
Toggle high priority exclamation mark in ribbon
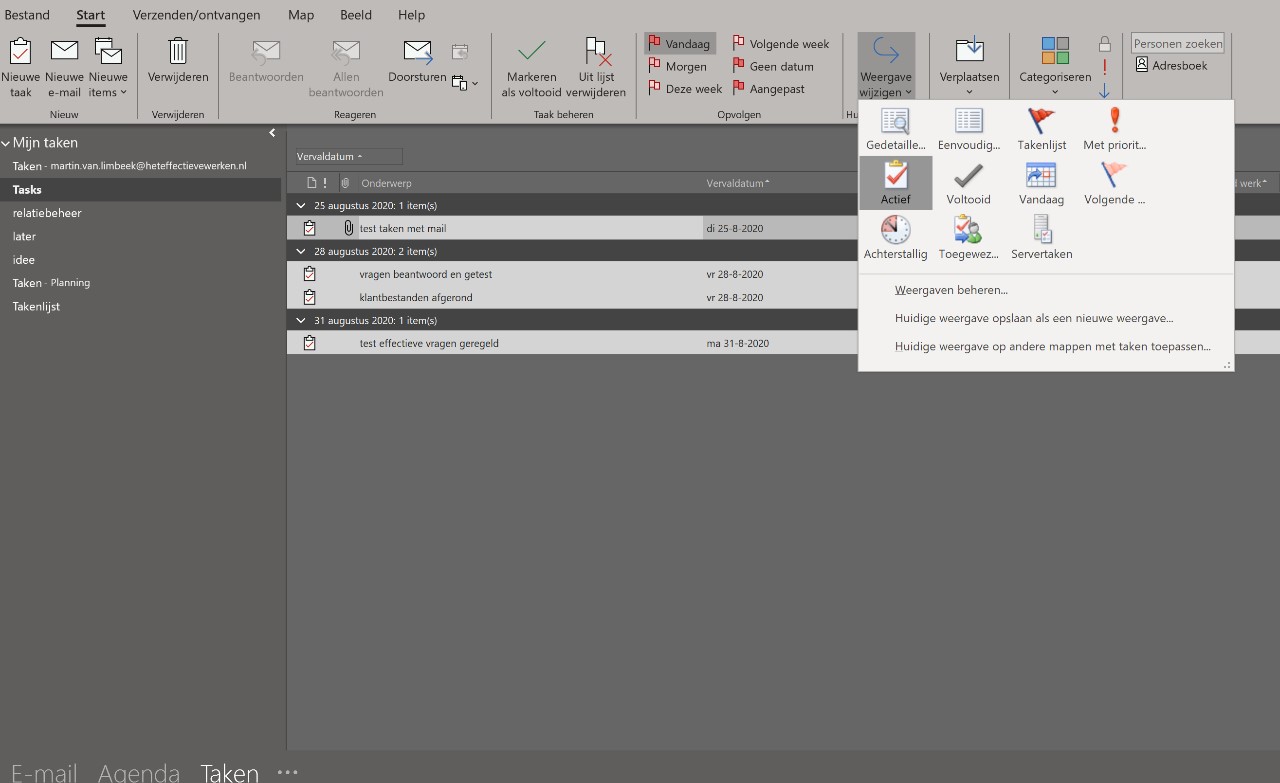(1105, 67)
